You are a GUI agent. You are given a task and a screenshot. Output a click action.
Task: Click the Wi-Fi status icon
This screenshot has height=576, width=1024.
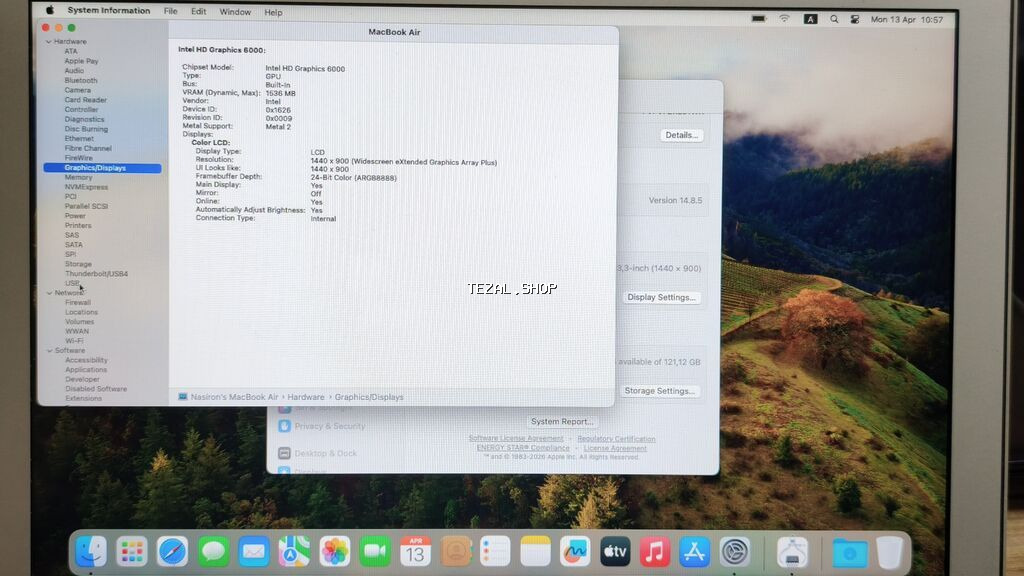pyautogui.click(x=784, y=19)
